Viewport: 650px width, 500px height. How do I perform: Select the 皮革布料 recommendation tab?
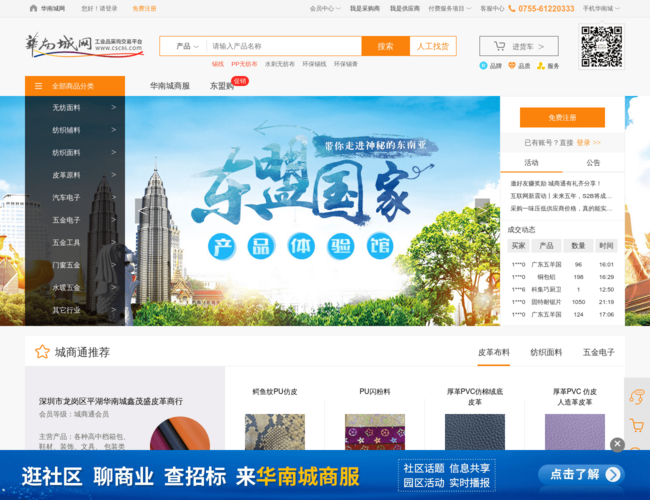[x=494, y=352]
